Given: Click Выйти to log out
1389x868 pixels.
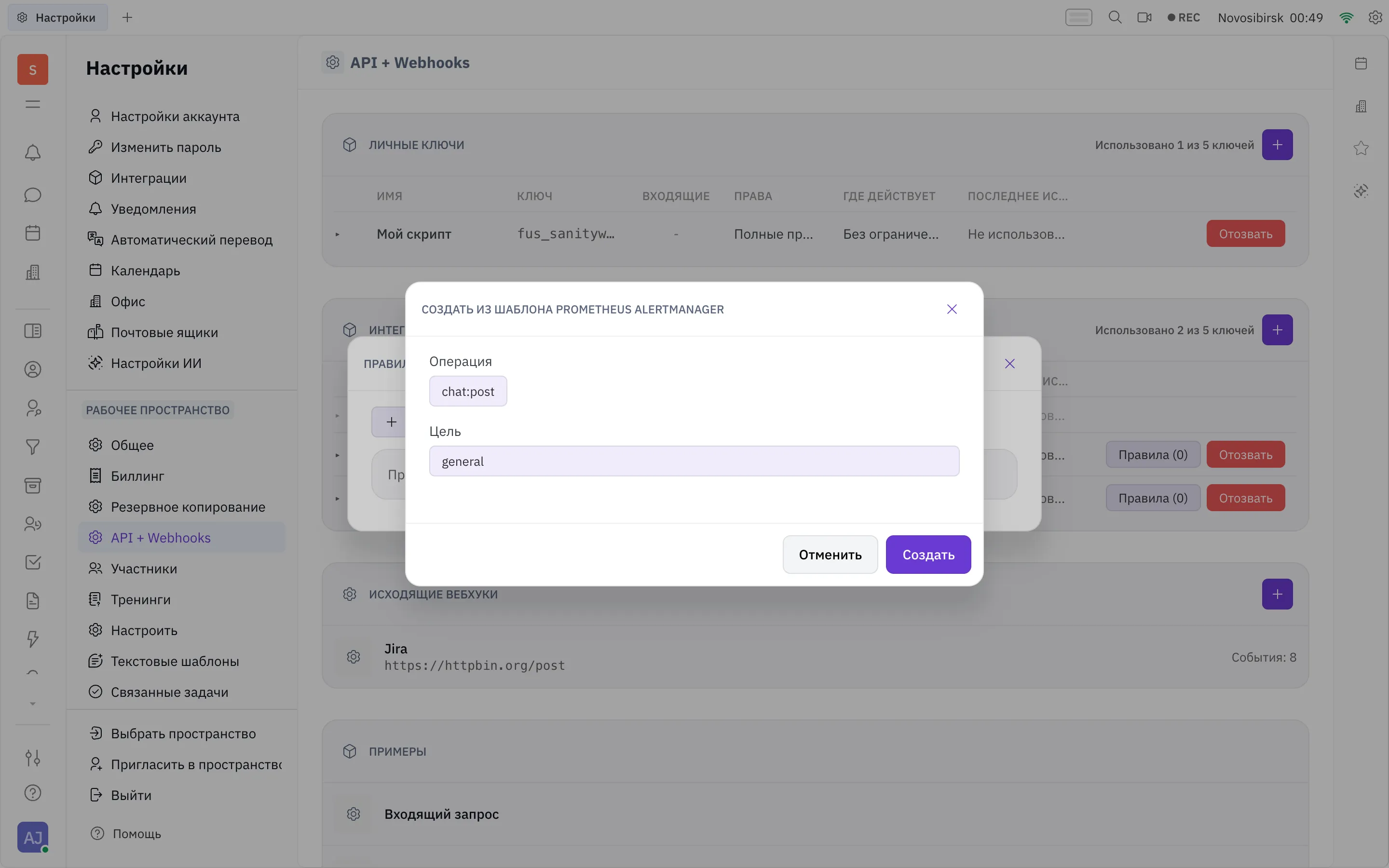Looking at the screenshot, I should (x=181, y=796).
